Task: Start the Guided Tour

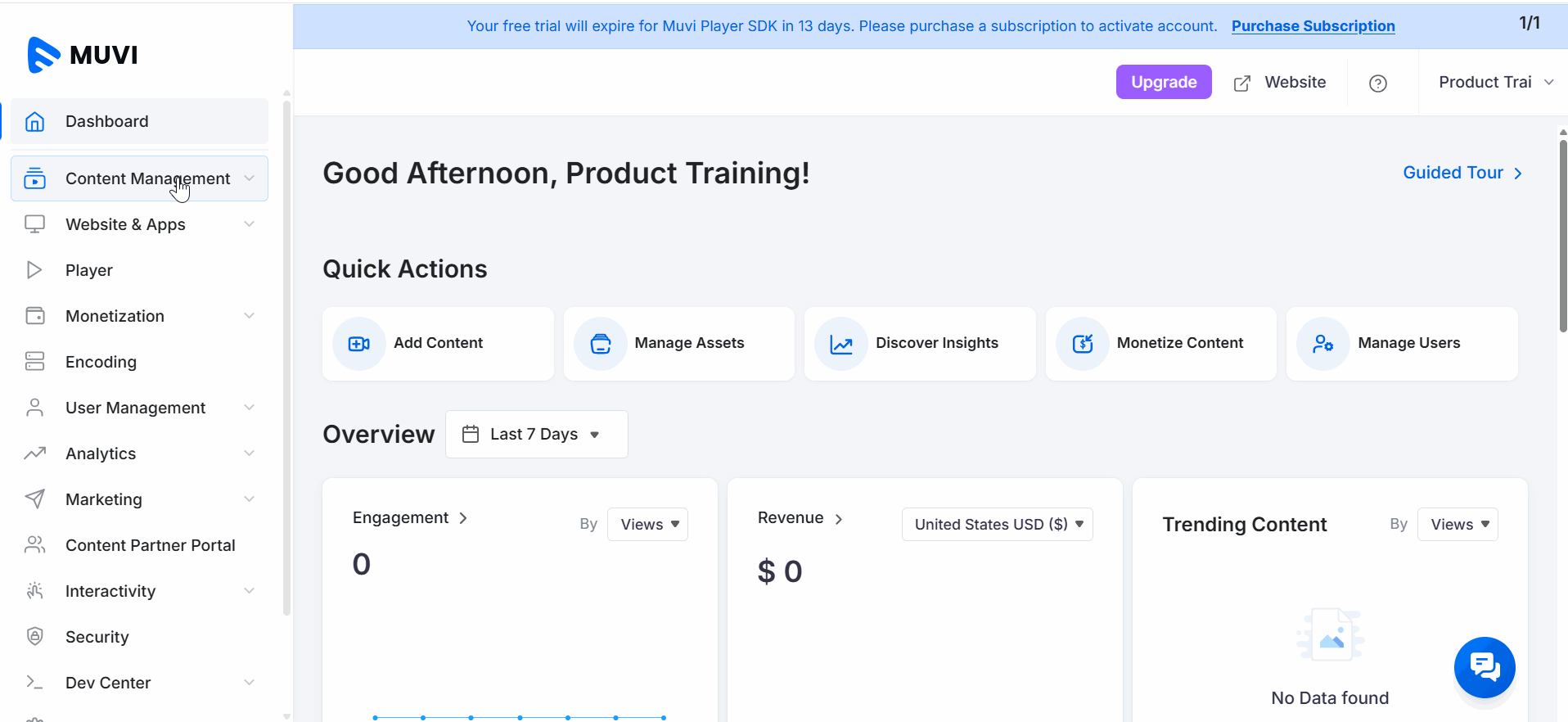Action: (x=1462, y=173)
